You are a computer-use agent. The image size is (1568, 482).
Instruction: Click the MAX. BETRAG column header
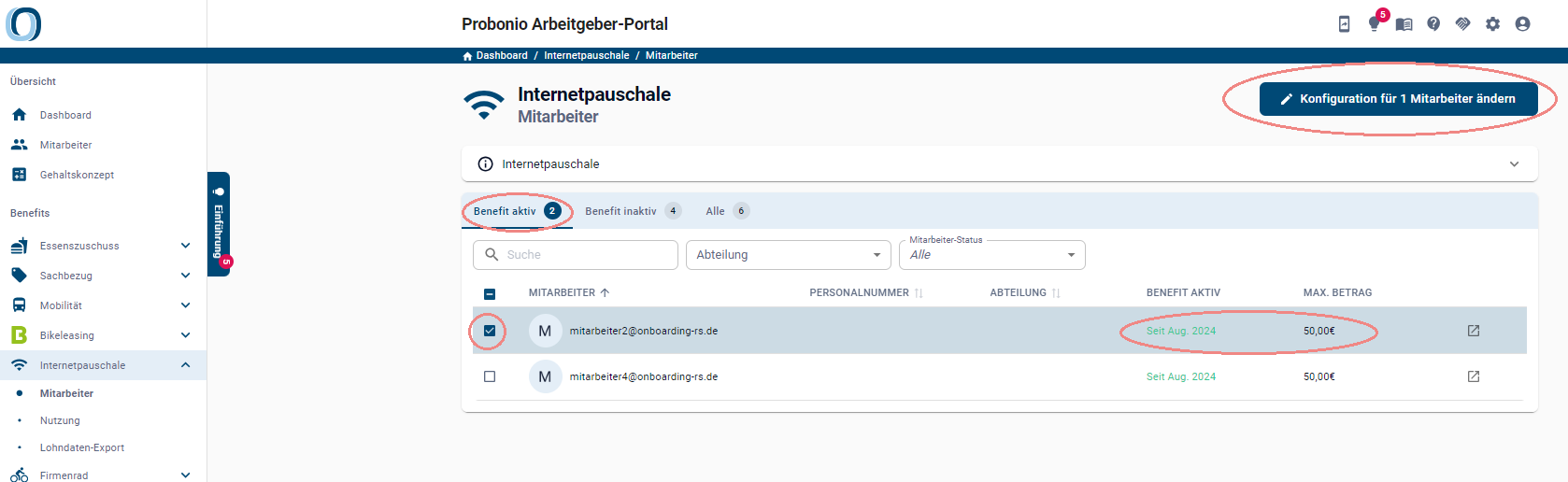pos(1337,292)
